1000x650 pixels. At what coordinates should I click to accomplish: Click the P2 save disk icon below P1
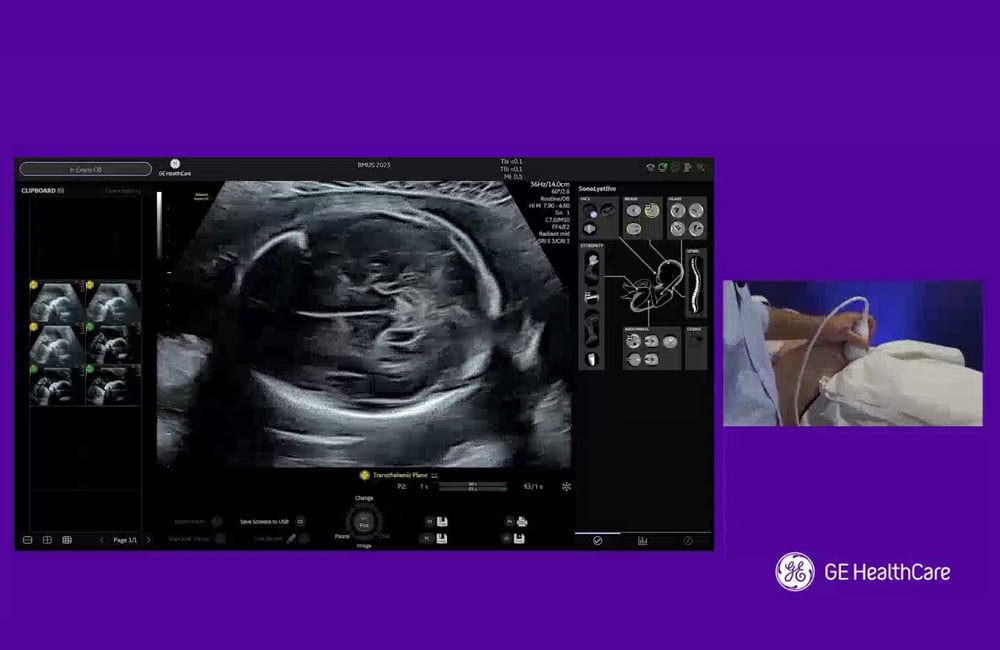(x=441, y=538)
